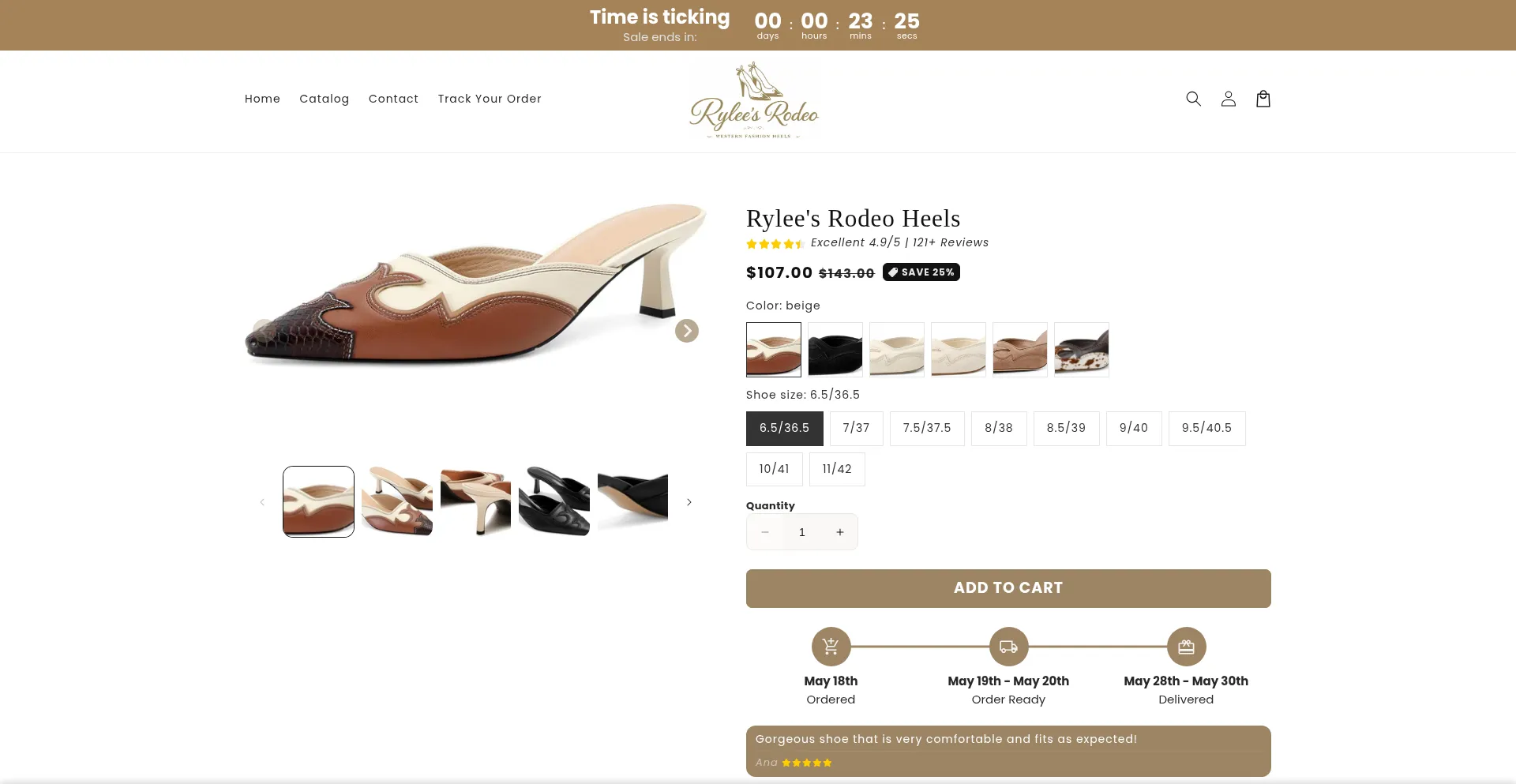This screenshot has height=784, width=1516.
Task: Click the countdown timer mins value
Action: pyautogui.click(x=861, y=21)
